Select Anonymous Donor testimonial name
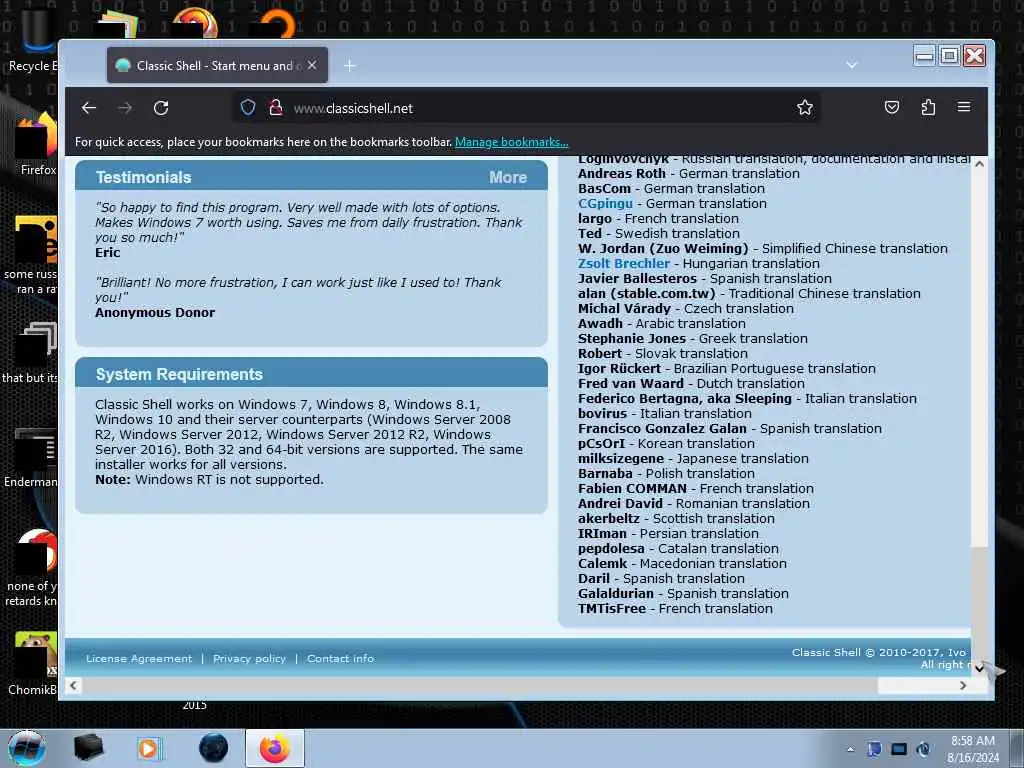Image resolution: width=1024 pixels, height=768 pixels. 155,312
